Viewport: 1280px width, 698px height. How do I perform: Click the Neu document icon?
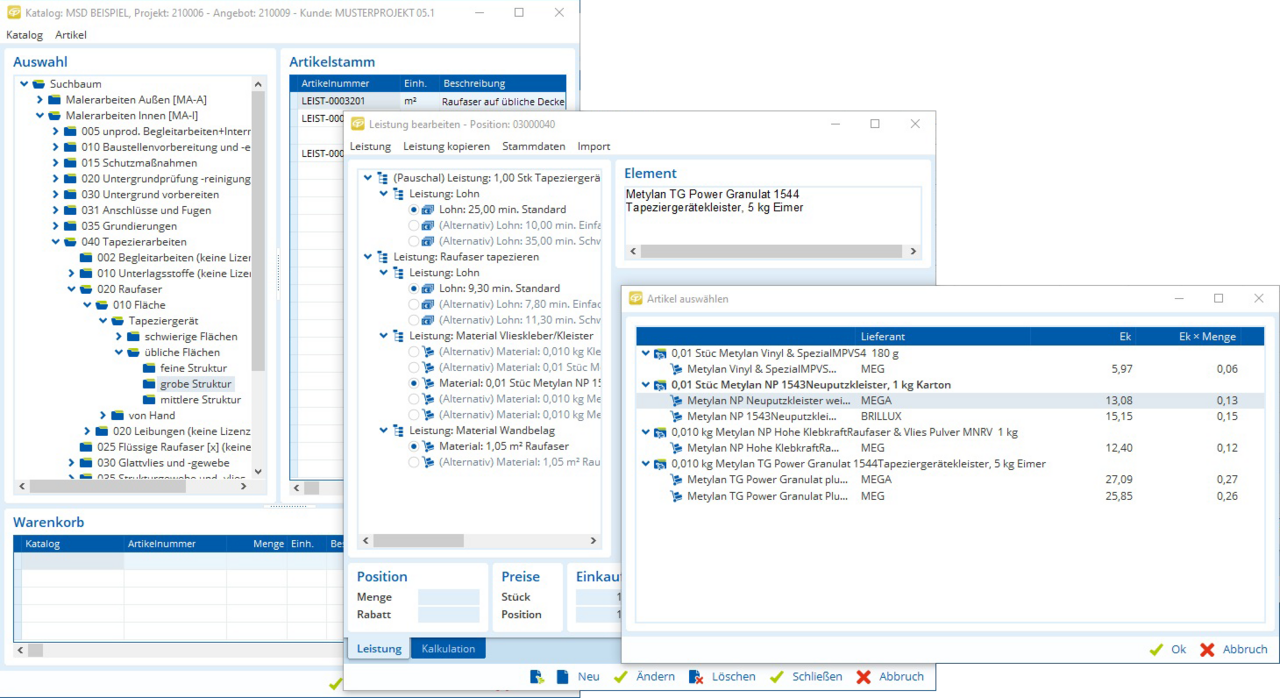(x=562, y=677)
